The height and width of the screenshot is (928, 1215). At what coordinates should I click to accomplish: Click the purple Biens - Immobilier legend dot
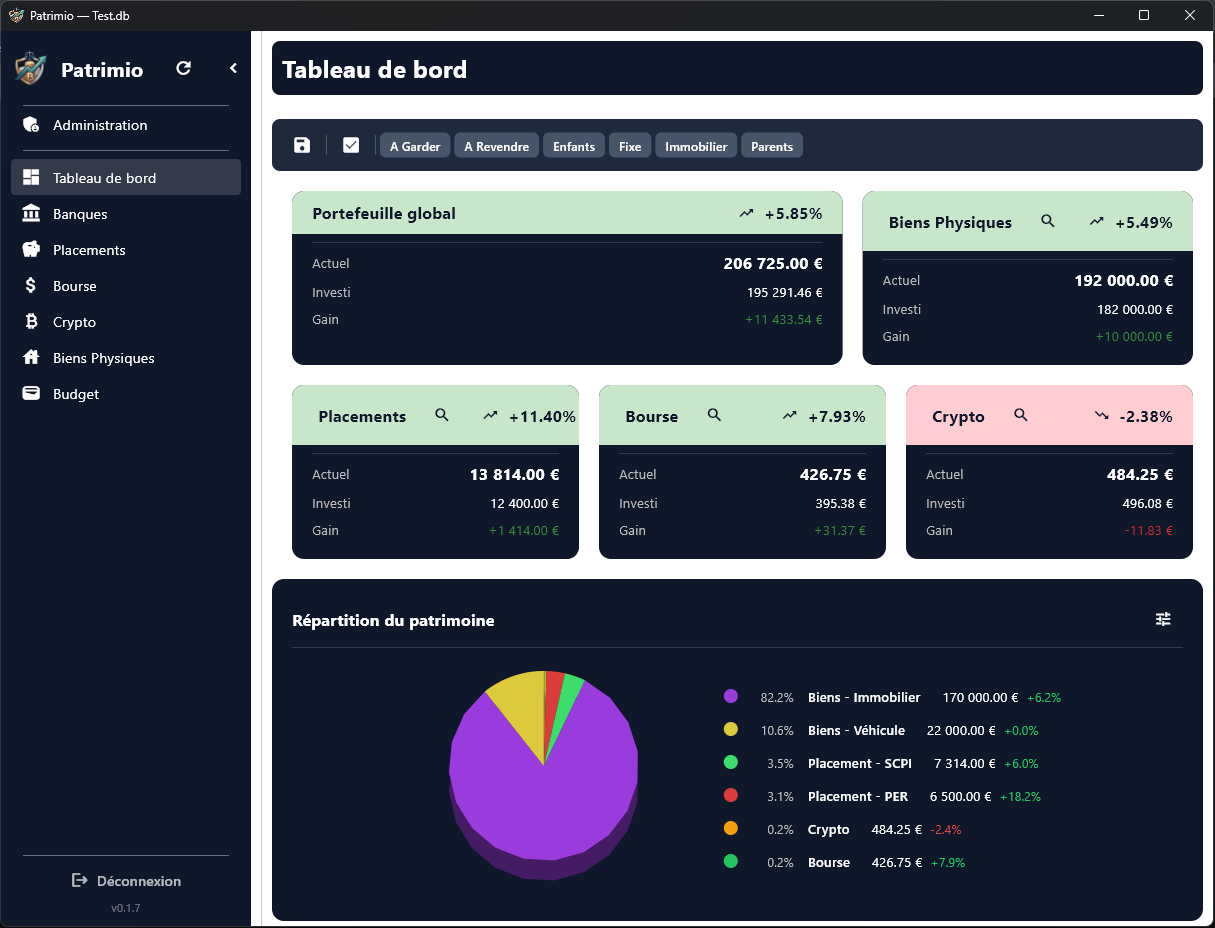pos(730,696)
